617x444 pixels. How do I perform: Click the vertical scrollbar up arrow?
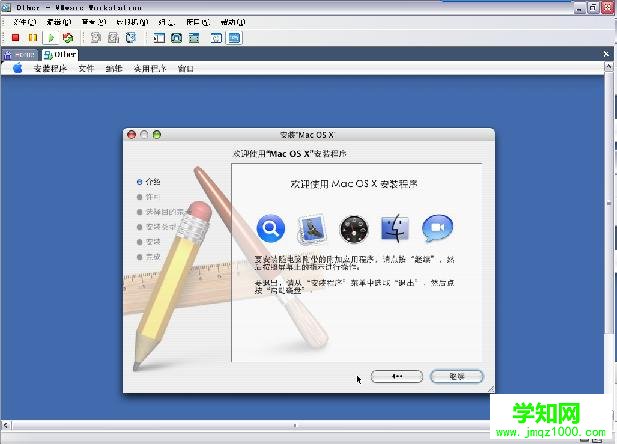click(608, 67)
